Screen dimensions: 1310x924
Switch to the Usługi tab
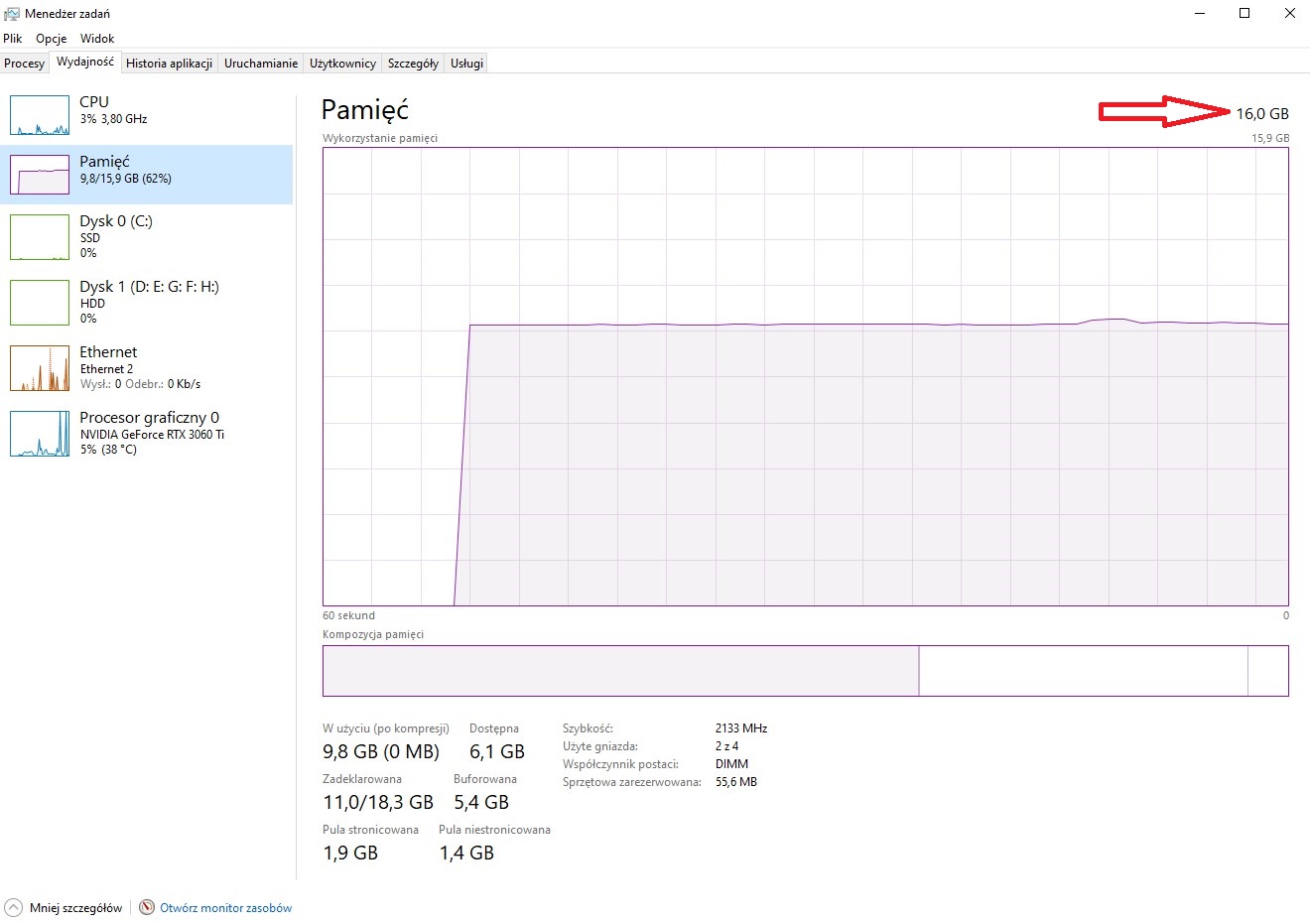click(466, 64)
